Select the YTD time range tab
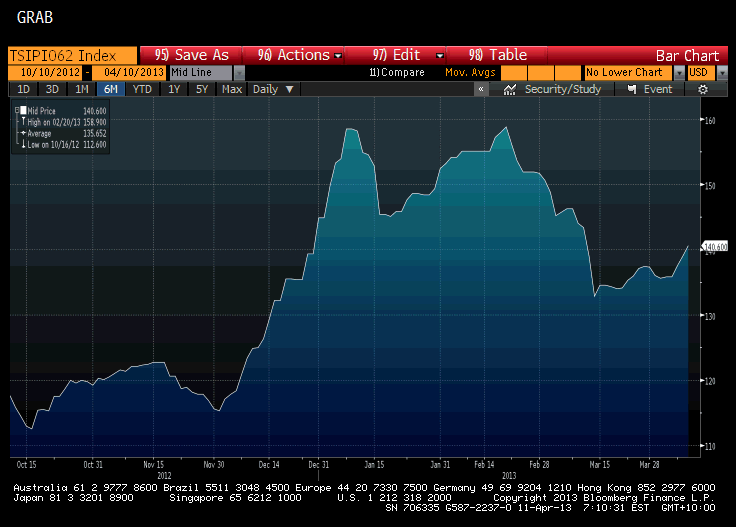The height and width of the screenshot is (527, 736). click(x=143, y=89)
